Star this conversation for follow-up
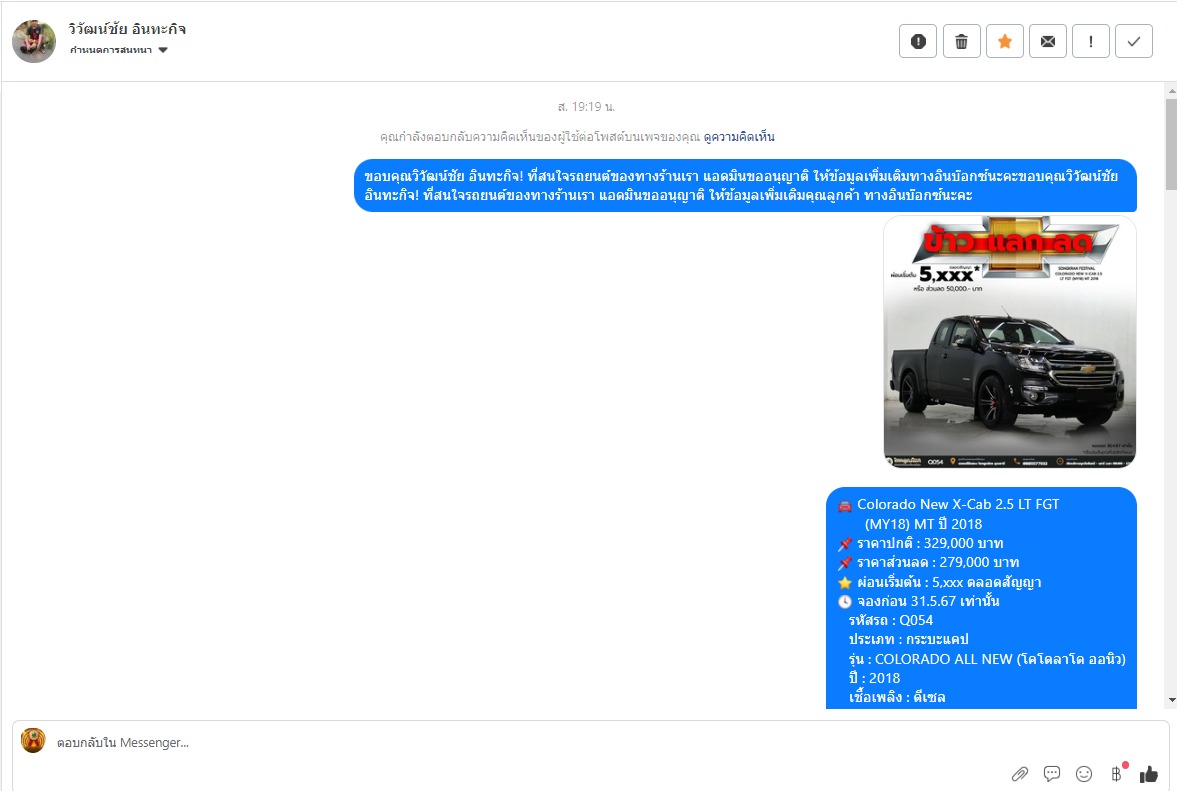Viewport: 1177px width, 791px height. [1004, 41]
